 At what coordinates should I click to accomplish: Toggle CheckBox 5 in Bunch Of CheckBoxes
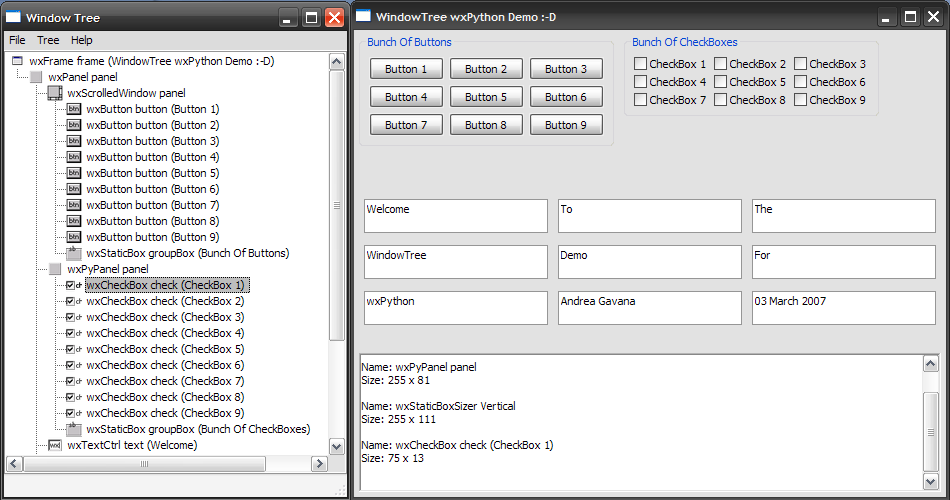click(721, 82)
